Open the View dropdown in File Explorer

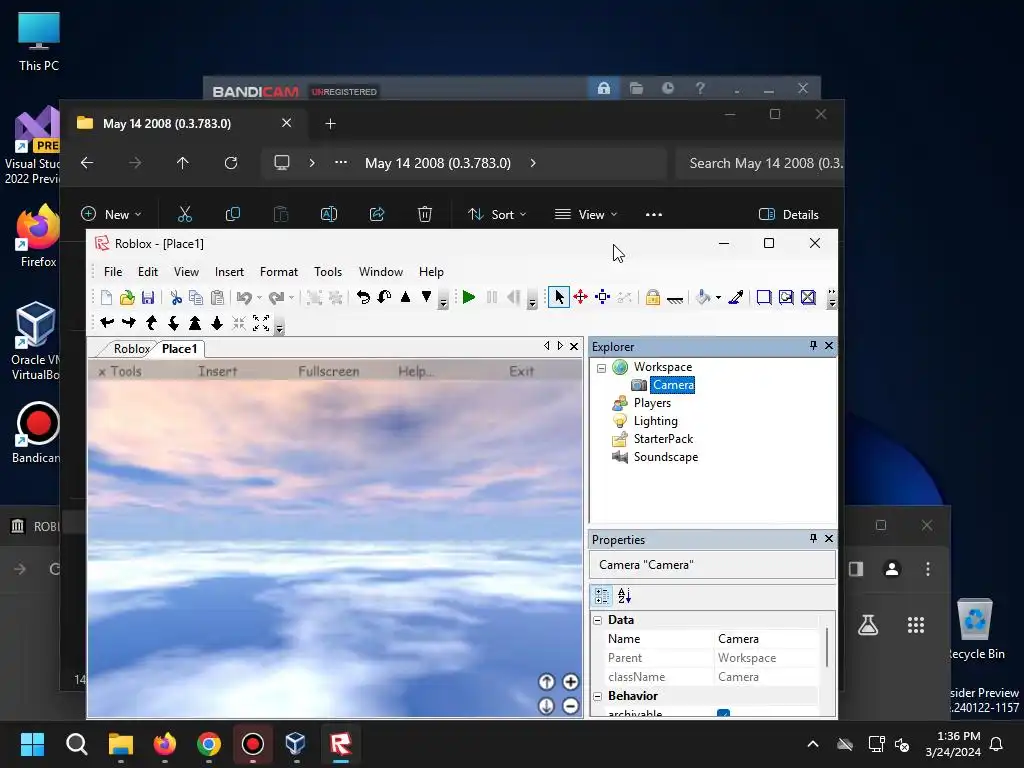pyautogui.click(x=586, y=214)
